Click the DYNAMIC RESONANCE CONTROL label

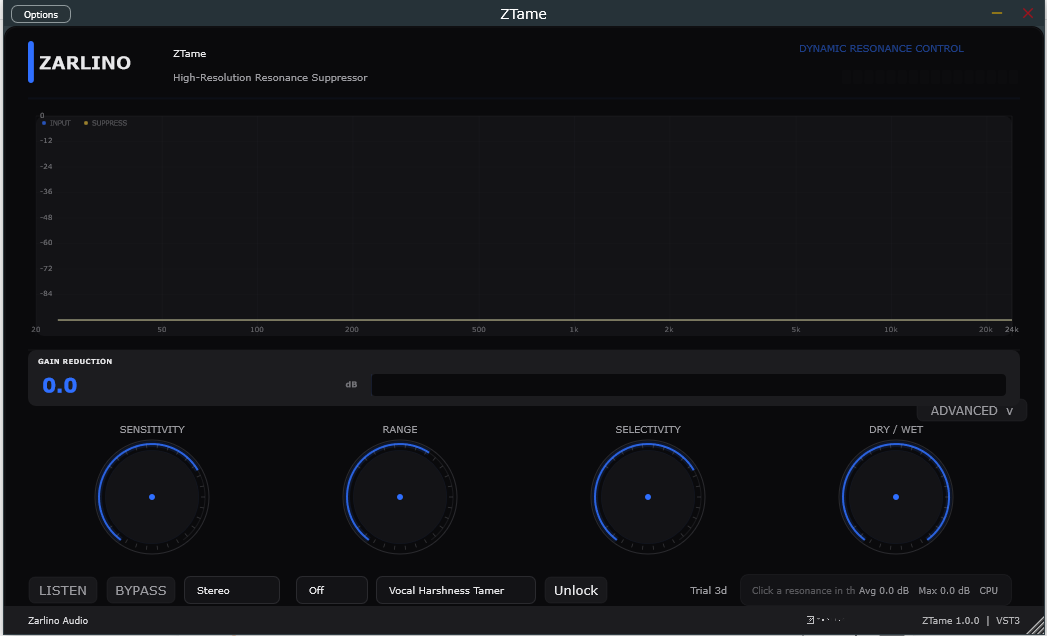[x=881, y=49]
